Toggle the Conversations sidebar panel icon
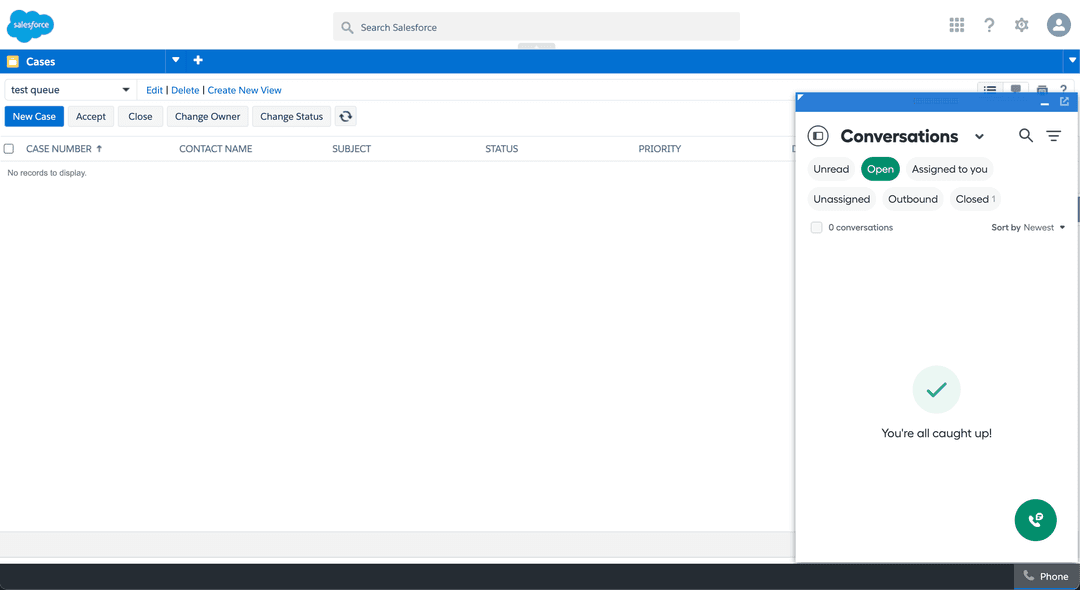The image size is (1080, 590). pos(818,136)
